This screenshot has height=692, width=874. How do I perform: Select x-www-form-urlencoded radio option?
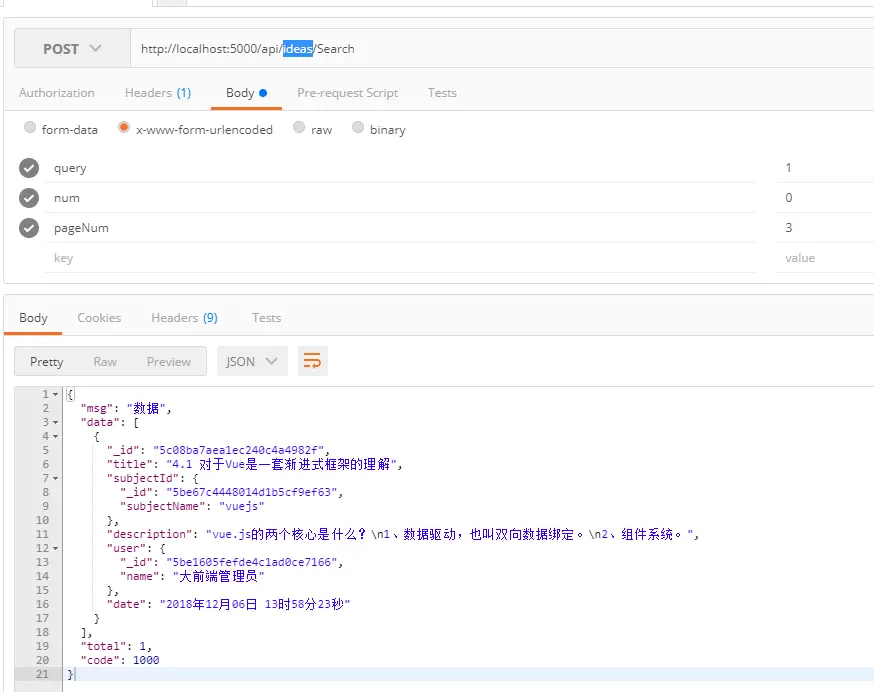point(124,127)
